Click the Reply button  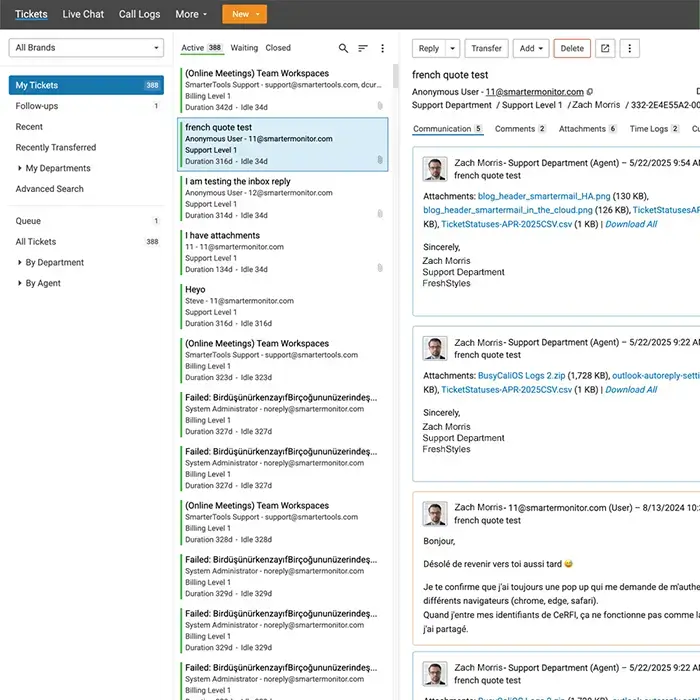(429, 48)
